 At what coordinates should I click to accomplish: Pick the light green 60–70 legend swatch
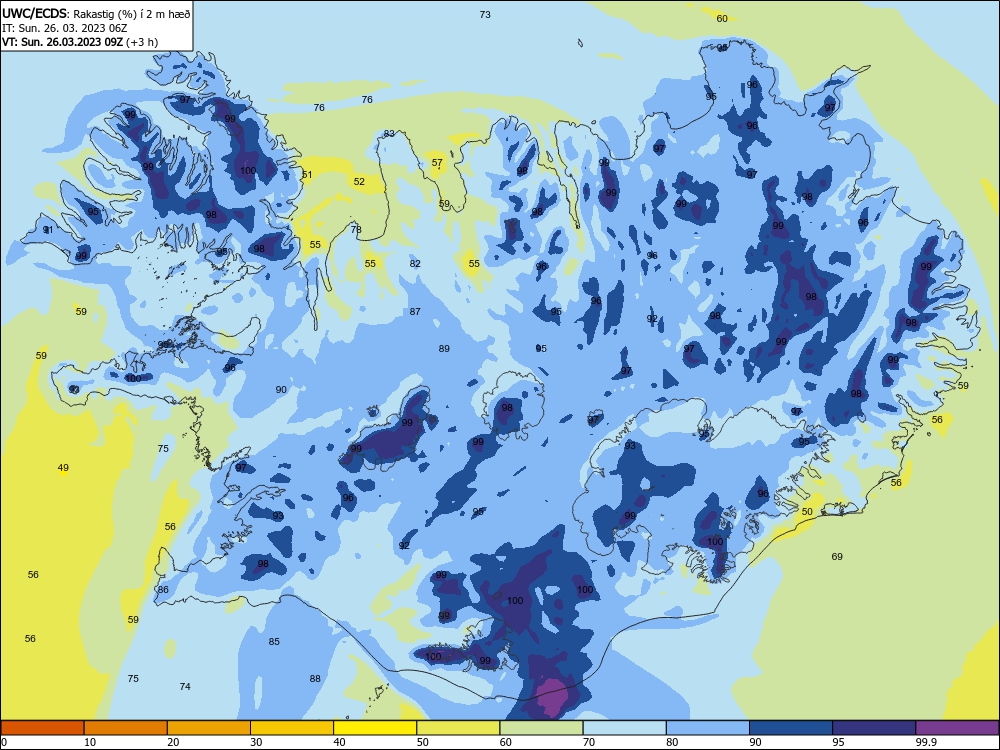pyautogui.click(x=541, y=728)
